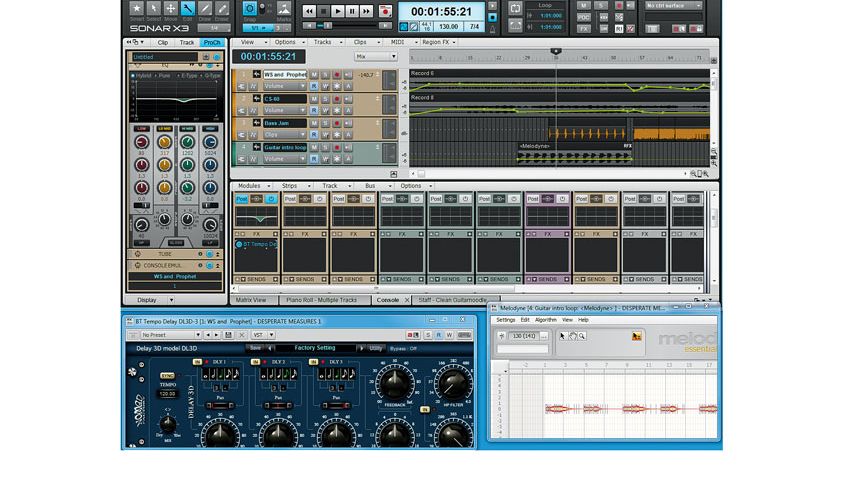Open the Melodyne Algorithm menu
850x478 pixels.
point(545,320)
